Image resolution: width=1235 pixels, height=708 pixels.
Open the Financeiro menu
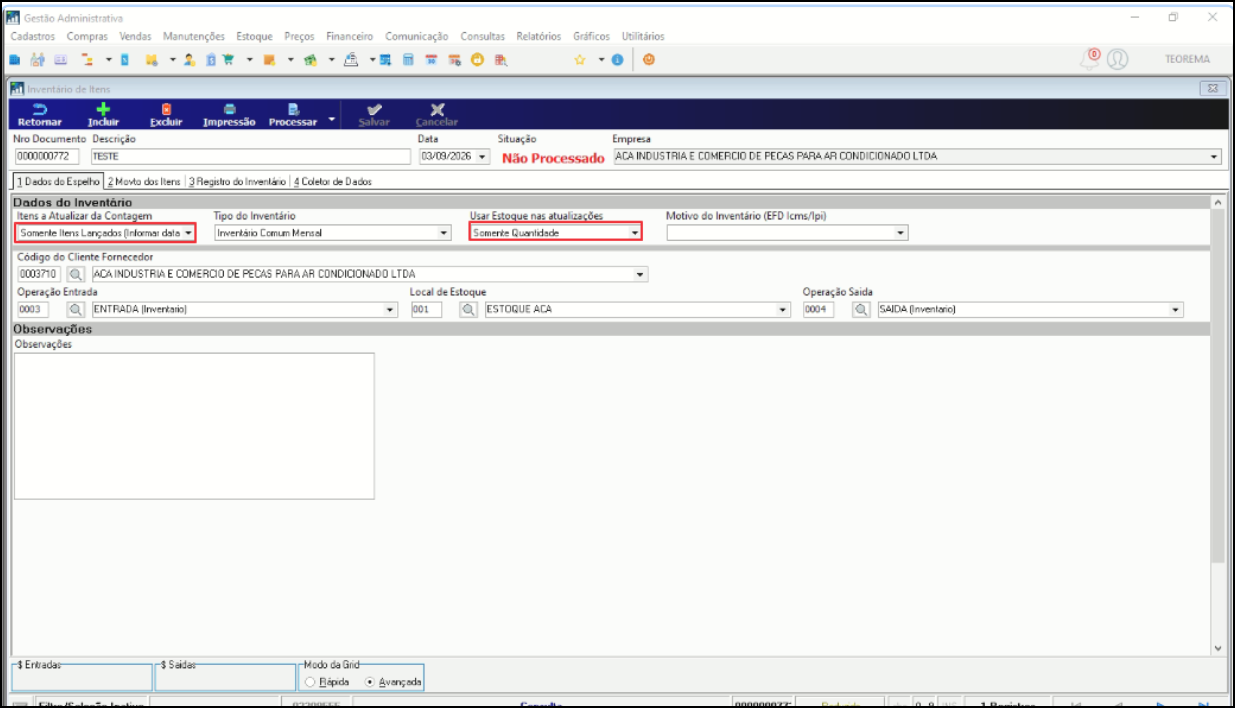350,37
